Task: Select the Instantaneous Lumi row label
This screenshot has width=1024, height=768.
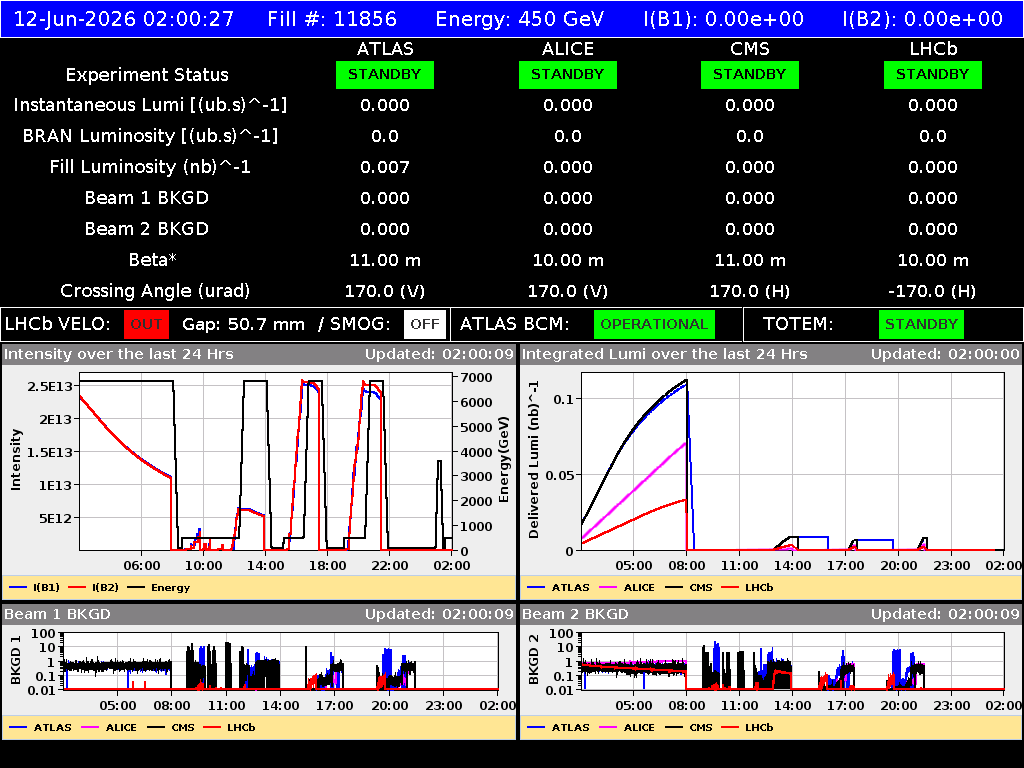Action: (150, 105)
